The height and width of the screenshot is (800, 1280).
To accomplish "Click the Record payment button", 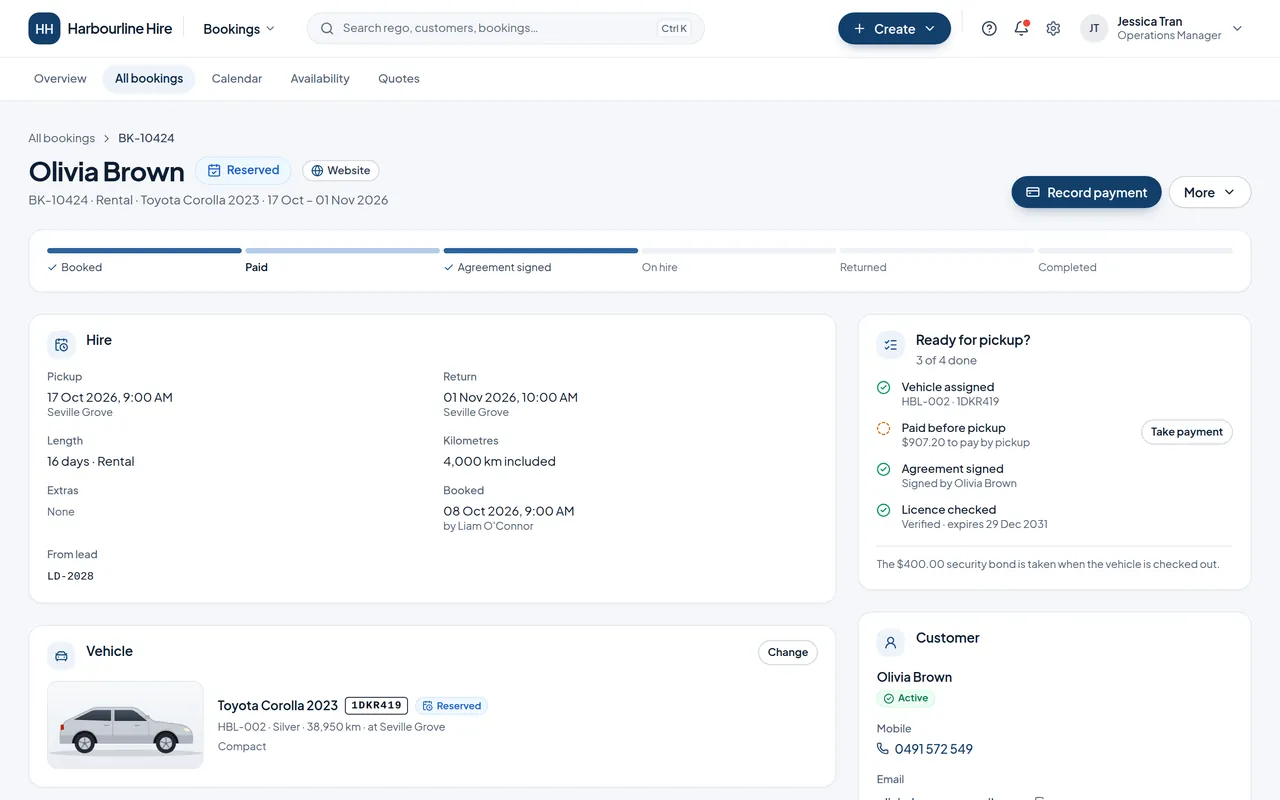I will (1086, 193).
